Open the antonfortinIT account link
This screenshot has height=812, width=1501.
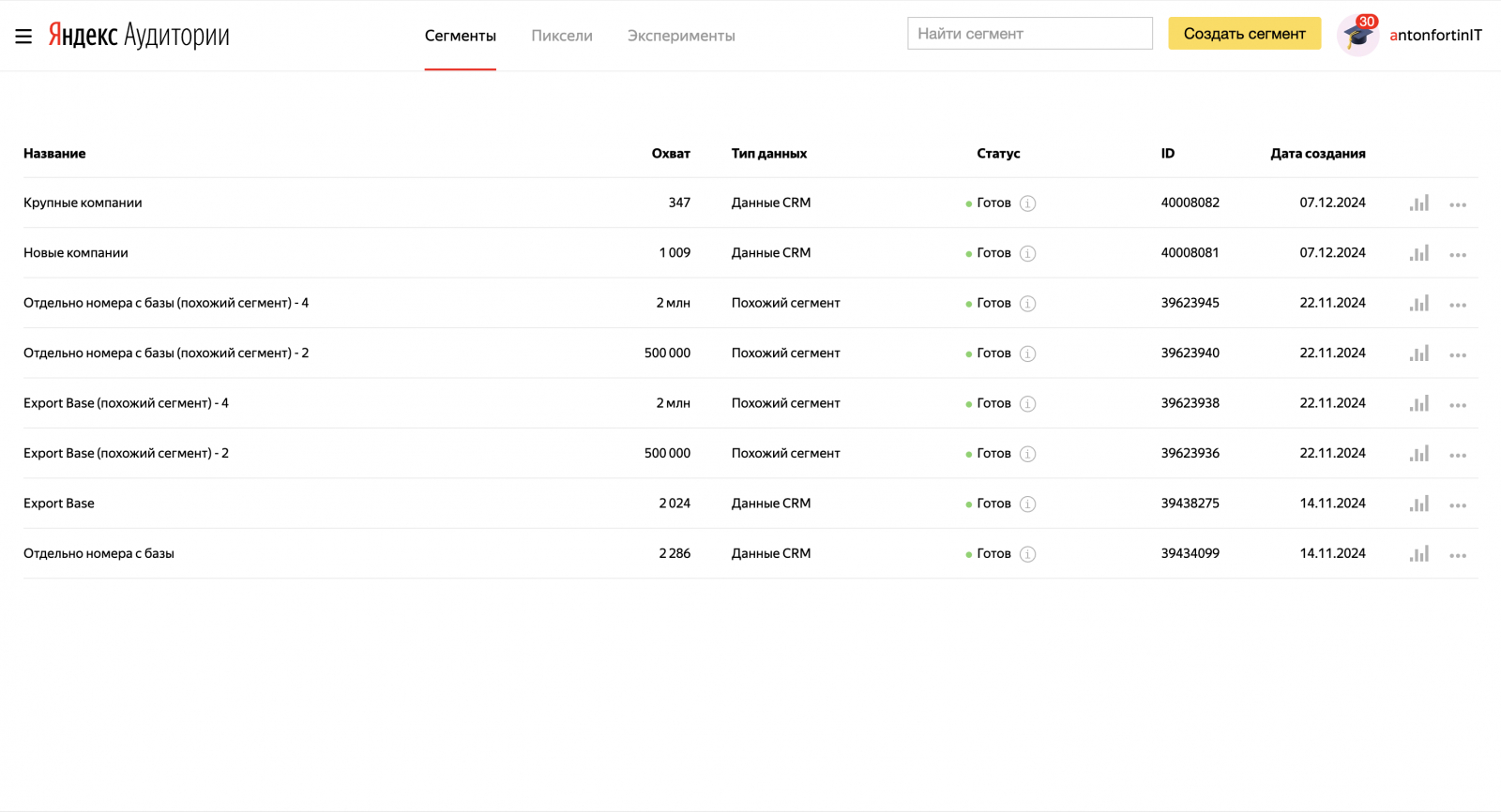click(1435, 36)
